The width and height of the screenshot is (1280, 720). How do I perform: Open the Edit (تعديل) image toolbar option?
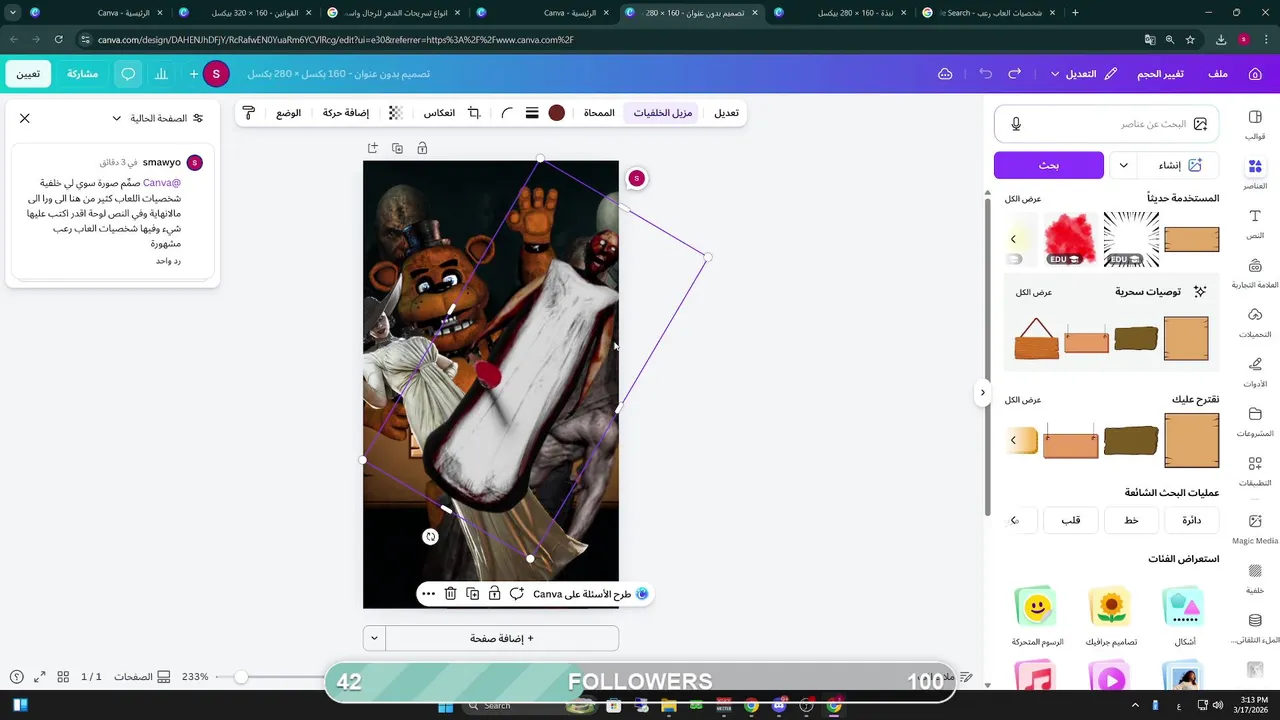click(x=726, y=113)
